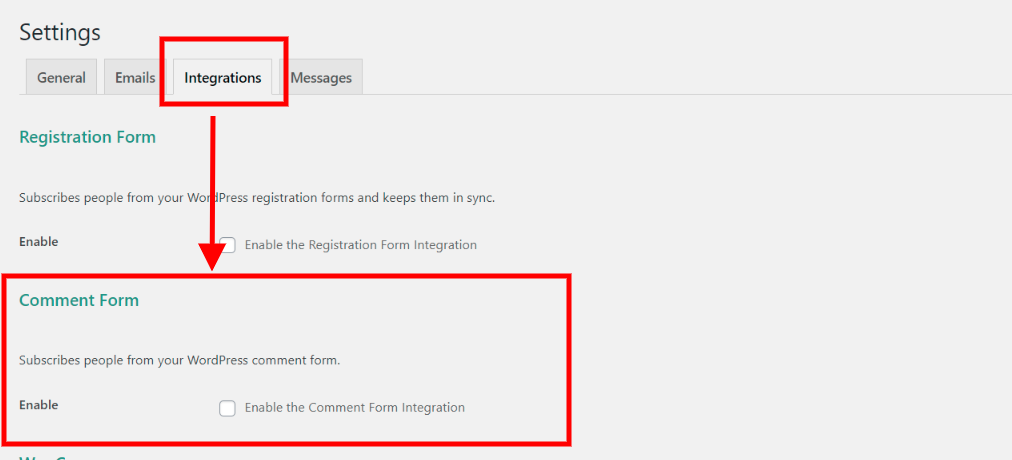Viewport: 1012px width, 460px height.
Task: Click 'WordPress' in the registration forms description
Action: 218,198
